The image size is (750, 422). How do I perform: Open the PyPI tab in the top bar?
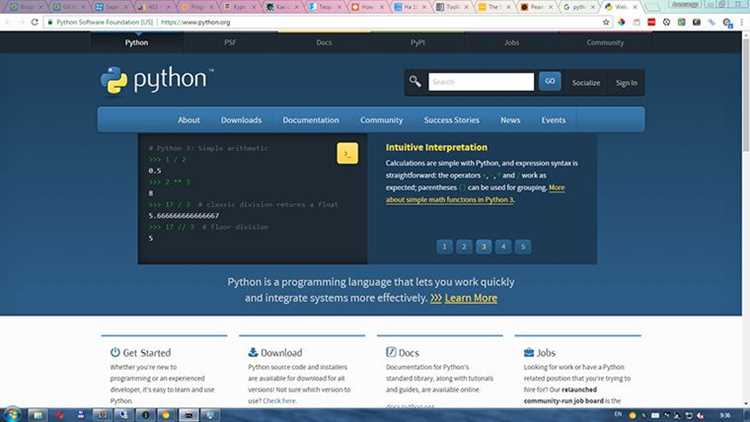pyautogui.click(x=418, y=43)
